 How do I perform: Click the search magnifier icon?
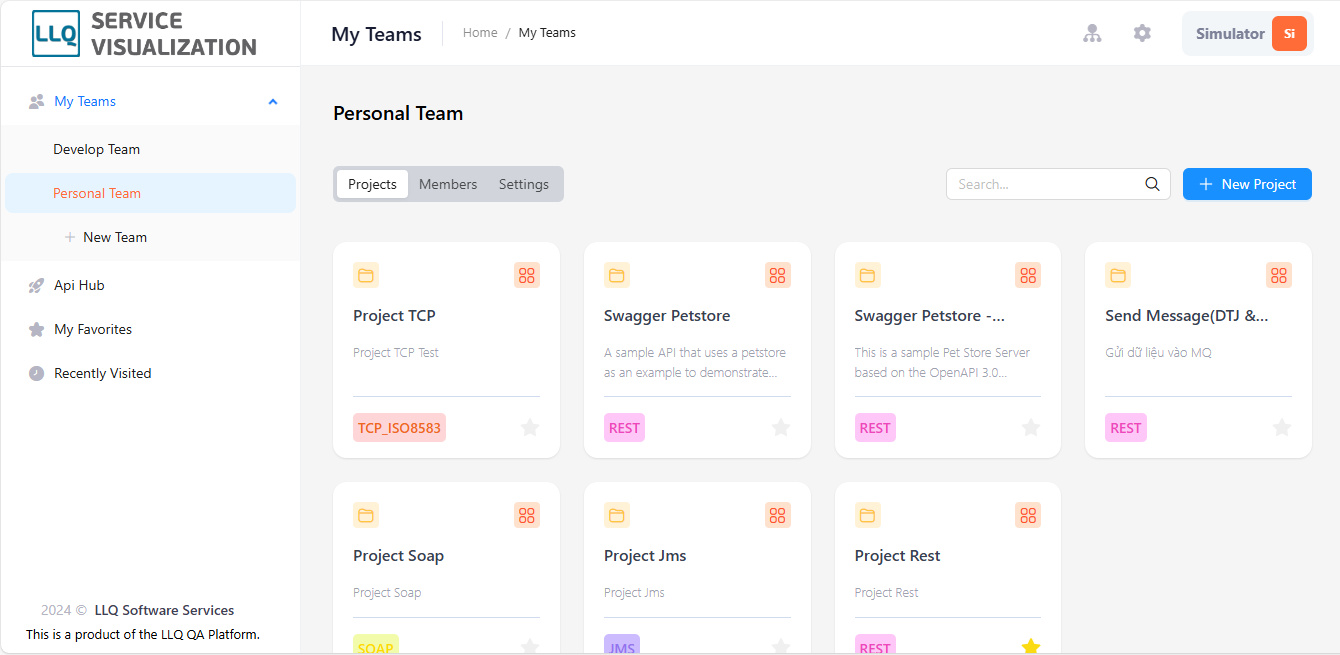click(x=1152, y=184)
